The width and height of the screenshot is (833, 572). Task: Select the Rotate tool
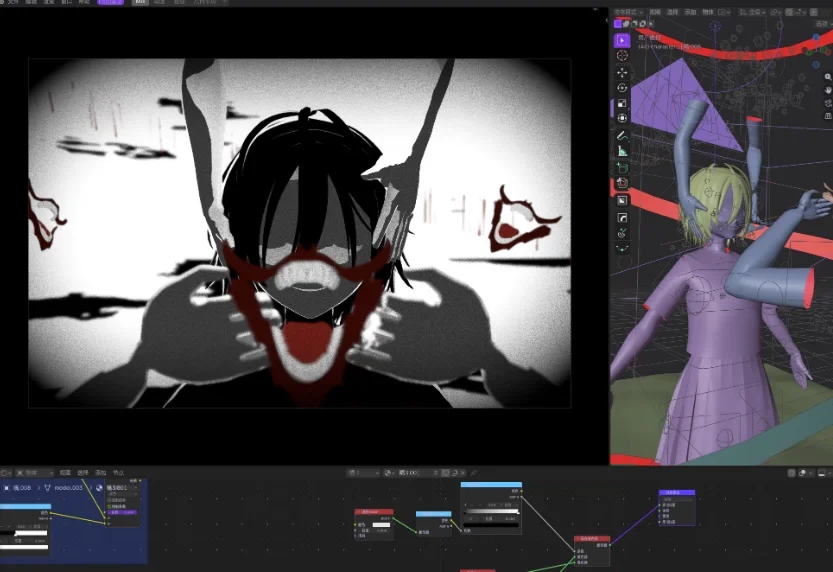pyautogui.click(x=622, y=88)
